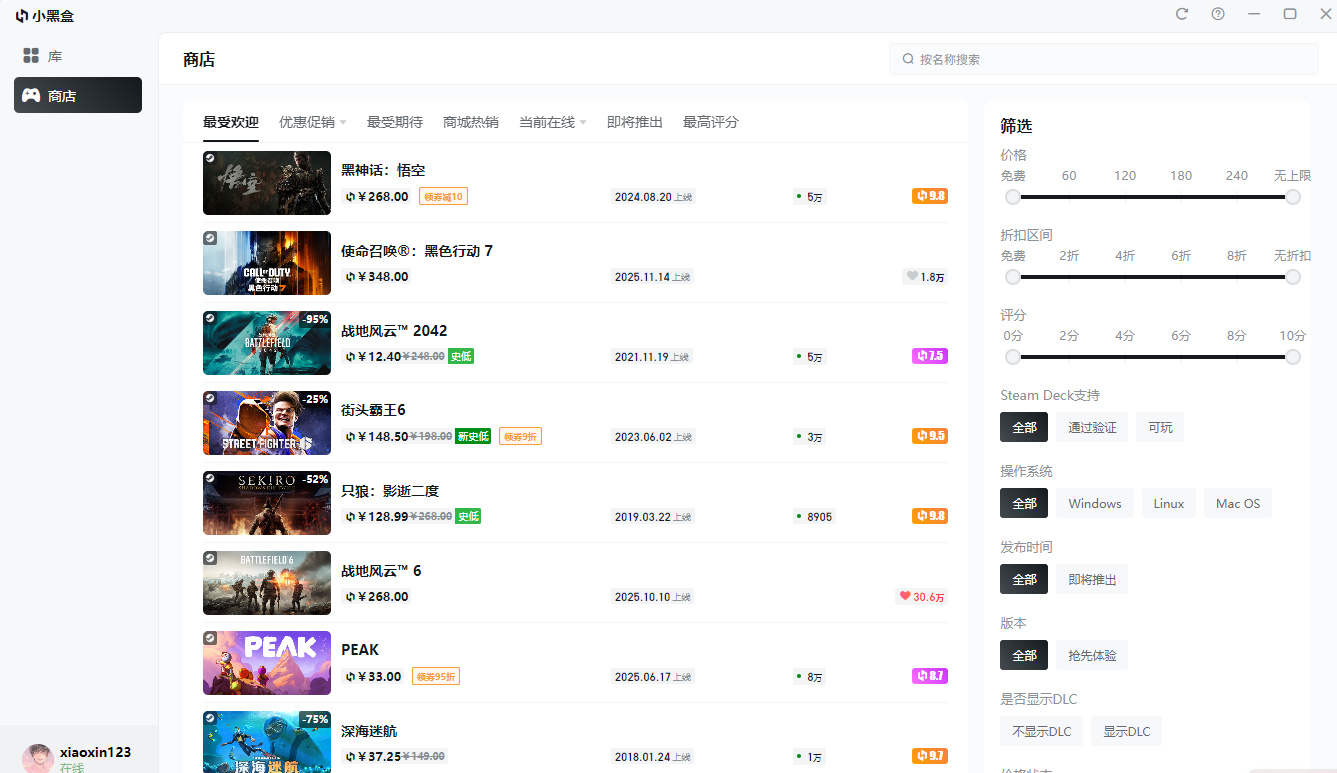Click the 9.8 score badge for 只狼：影逝二度
The width and height of the screenshot is (1337, 773).
[x=929, y=516]
